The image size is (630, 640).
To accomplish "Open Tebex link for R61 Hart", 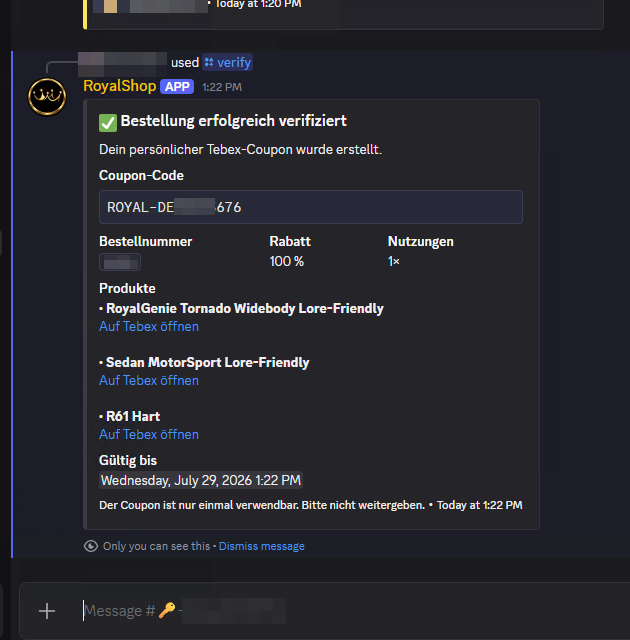I will pos(149,434).
